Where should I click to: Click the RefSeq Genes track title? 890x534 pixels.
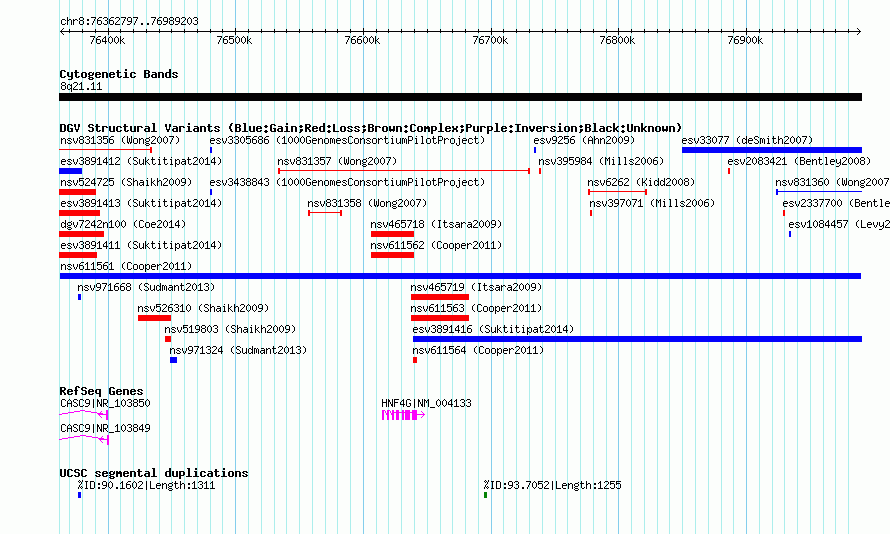pyautogui.click(x=101, y=391)
